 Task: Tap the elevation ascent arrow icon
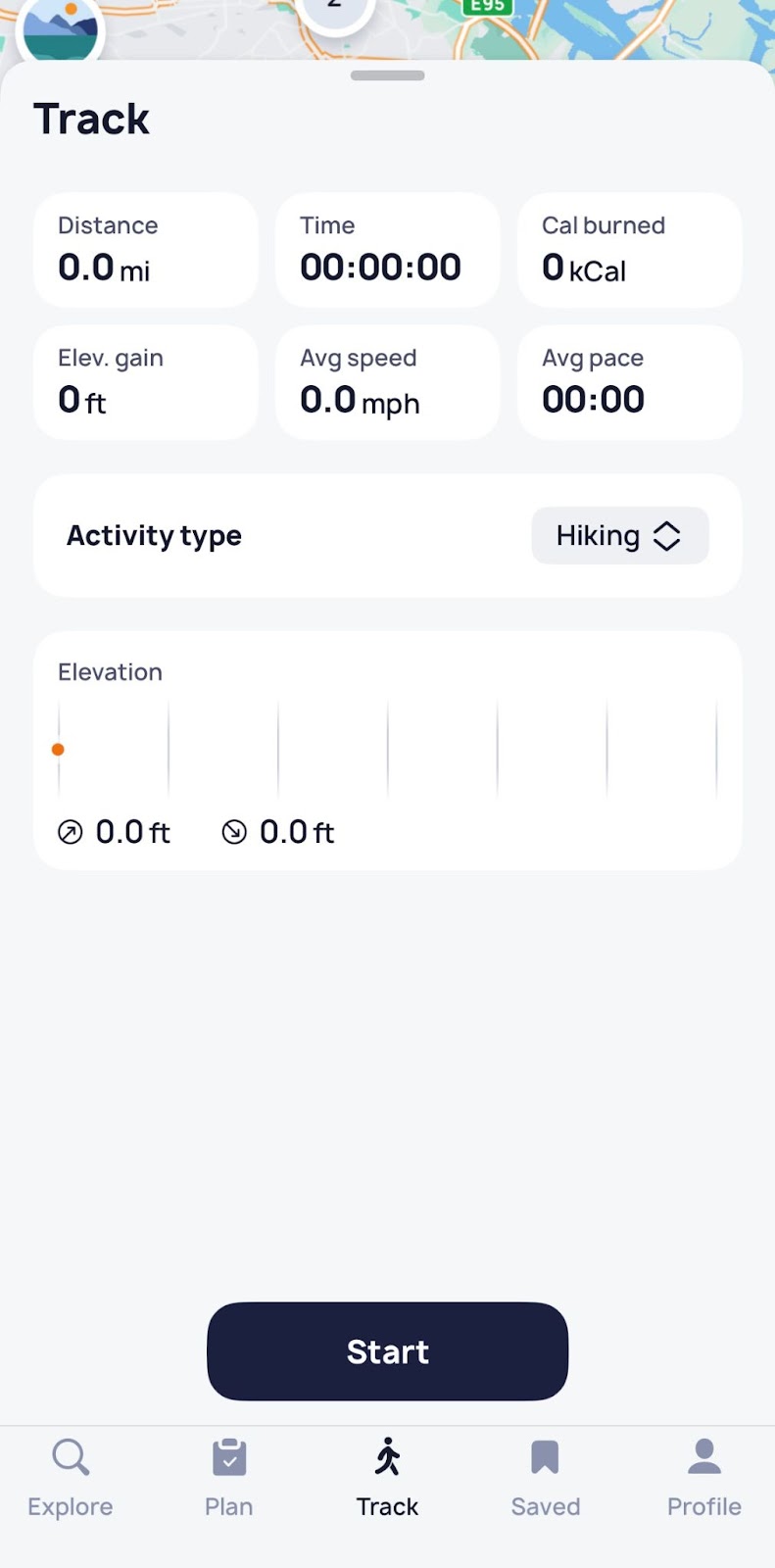[71, 833]
